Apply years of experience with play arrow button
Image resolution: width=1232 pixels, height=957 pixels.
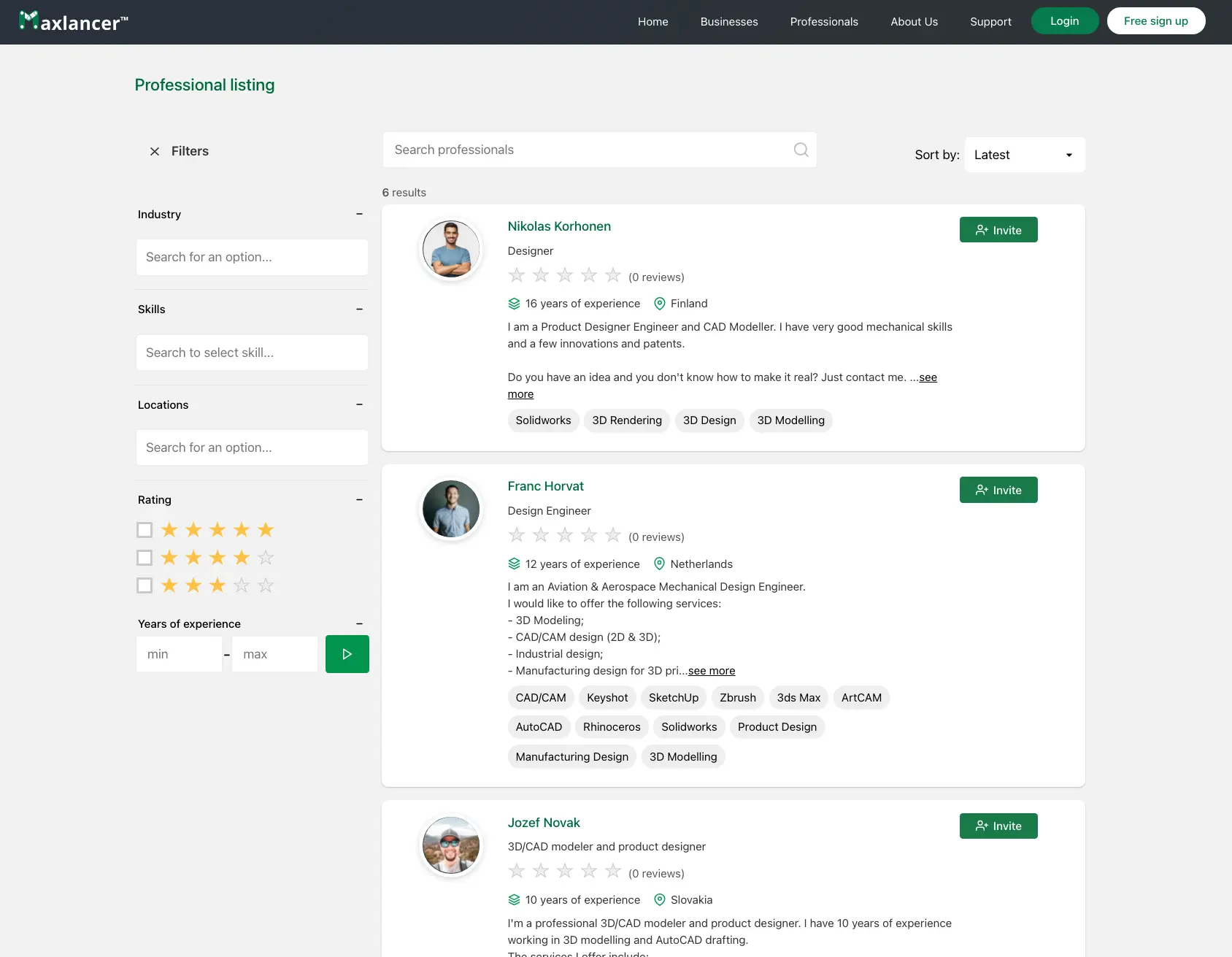347,654
